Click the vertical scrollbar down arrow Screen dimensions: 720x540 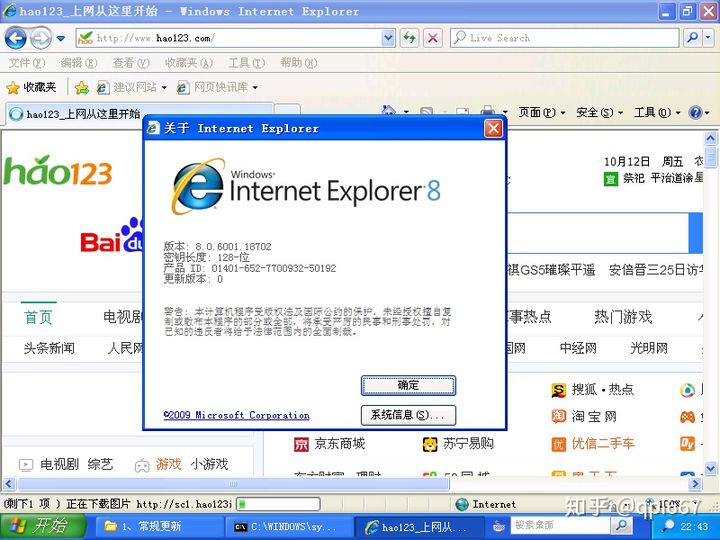click(x=710, y=469)
